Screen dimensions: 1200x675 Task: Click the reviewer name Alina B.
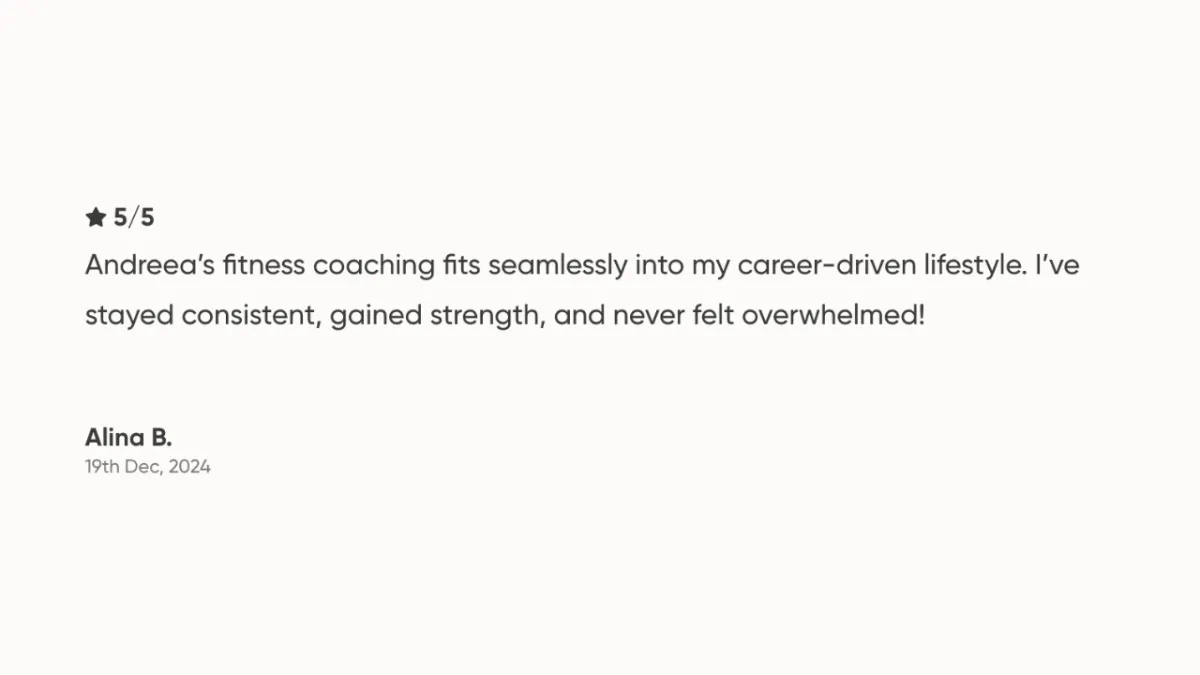point(128,437)
